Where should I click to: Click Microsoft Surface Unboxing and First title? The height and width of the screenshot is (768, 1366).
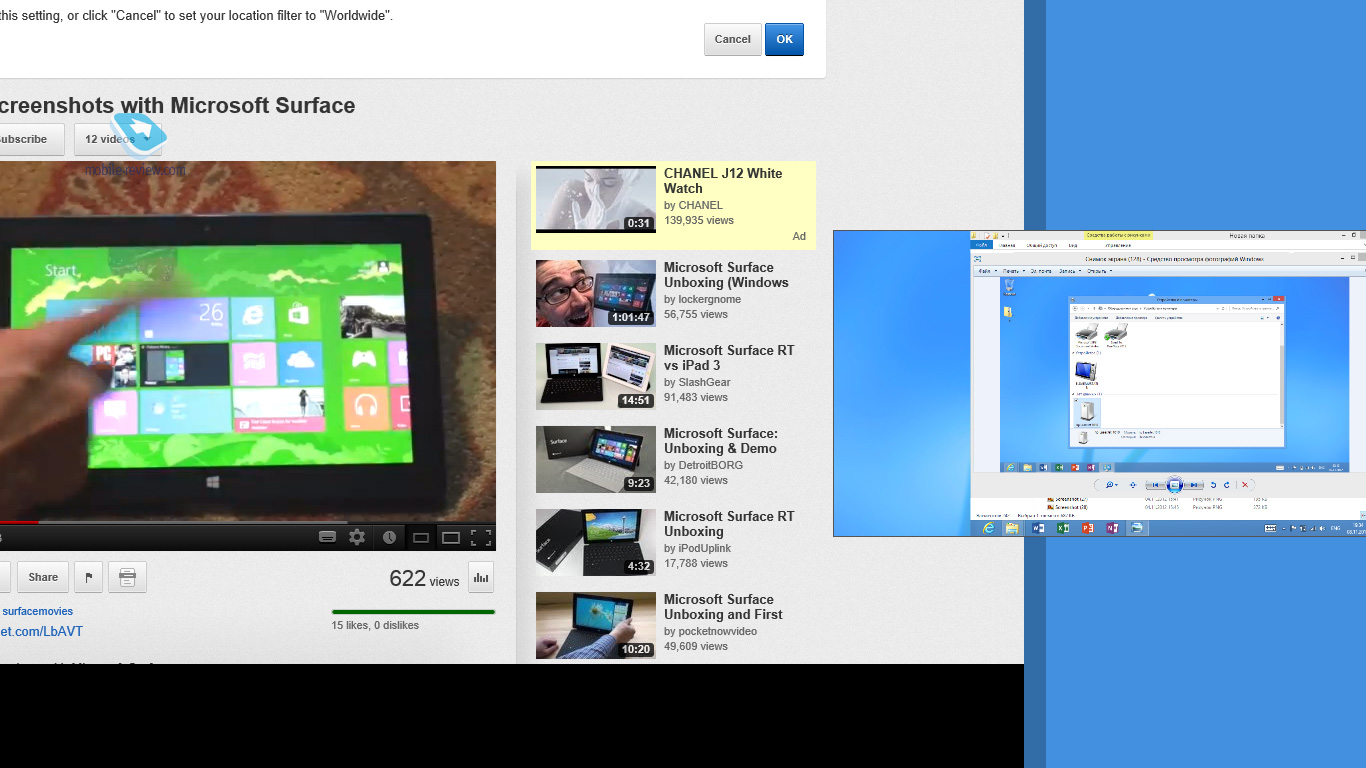click(x=723, y=607)
